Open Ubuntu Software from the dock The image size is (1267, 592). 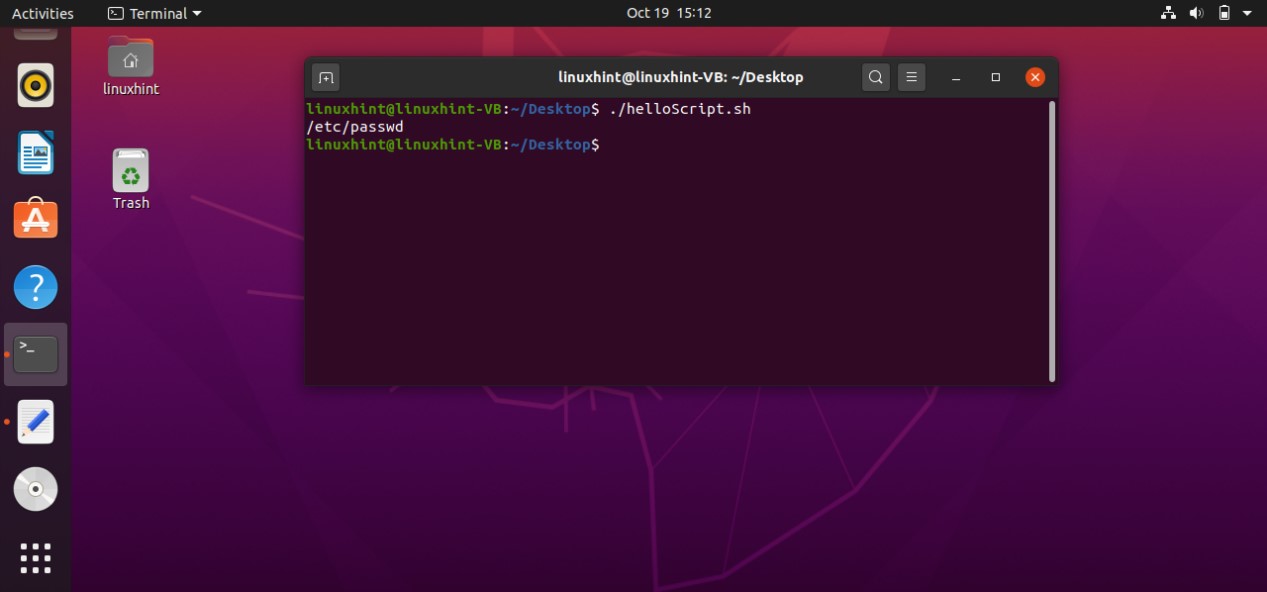(36, 219)
